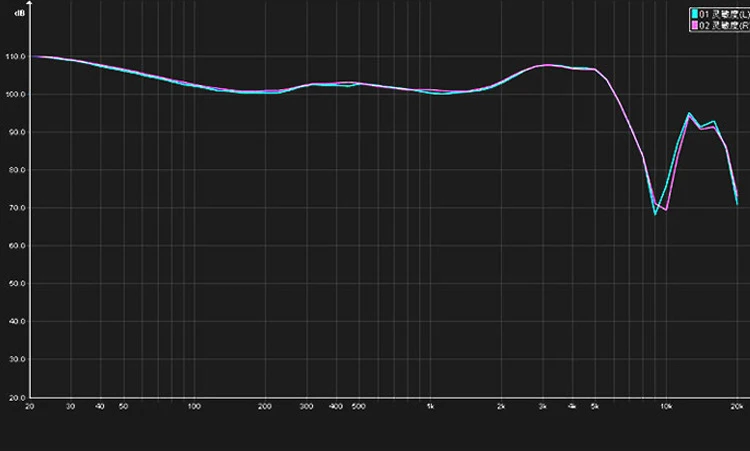Click the dB unit label on vertical axis

(20, 13)
